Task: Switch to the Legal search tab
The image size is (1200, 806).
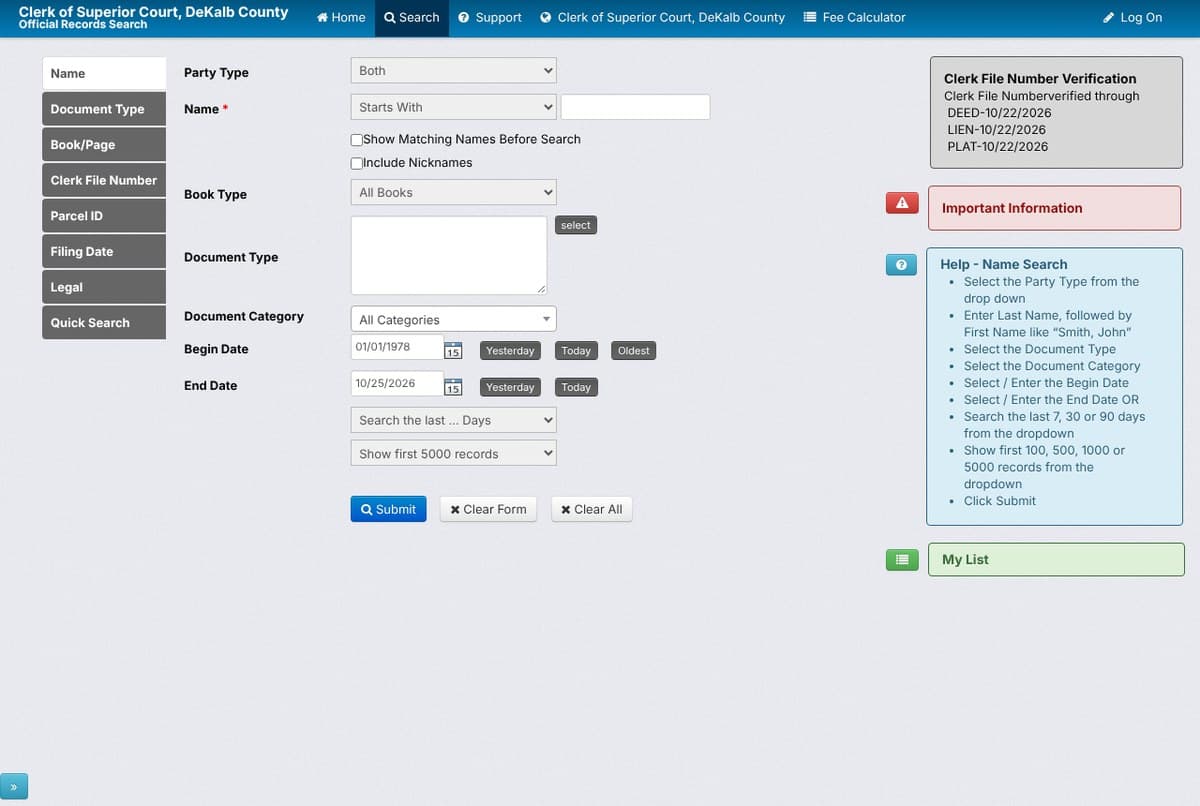Action: click(104, 287)
